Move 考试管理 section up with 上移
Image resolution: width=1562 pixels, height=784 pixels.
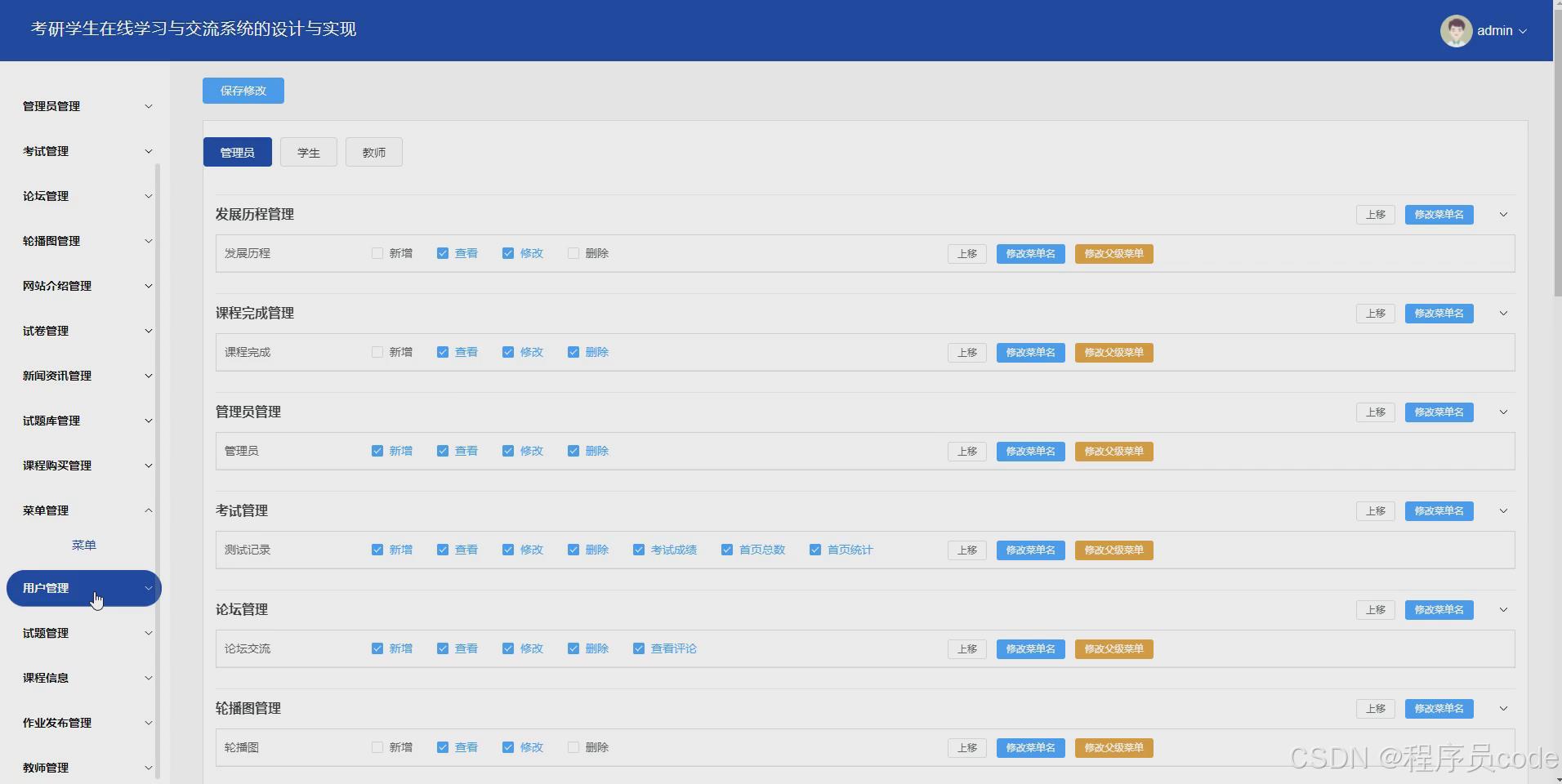point(1376,511)
